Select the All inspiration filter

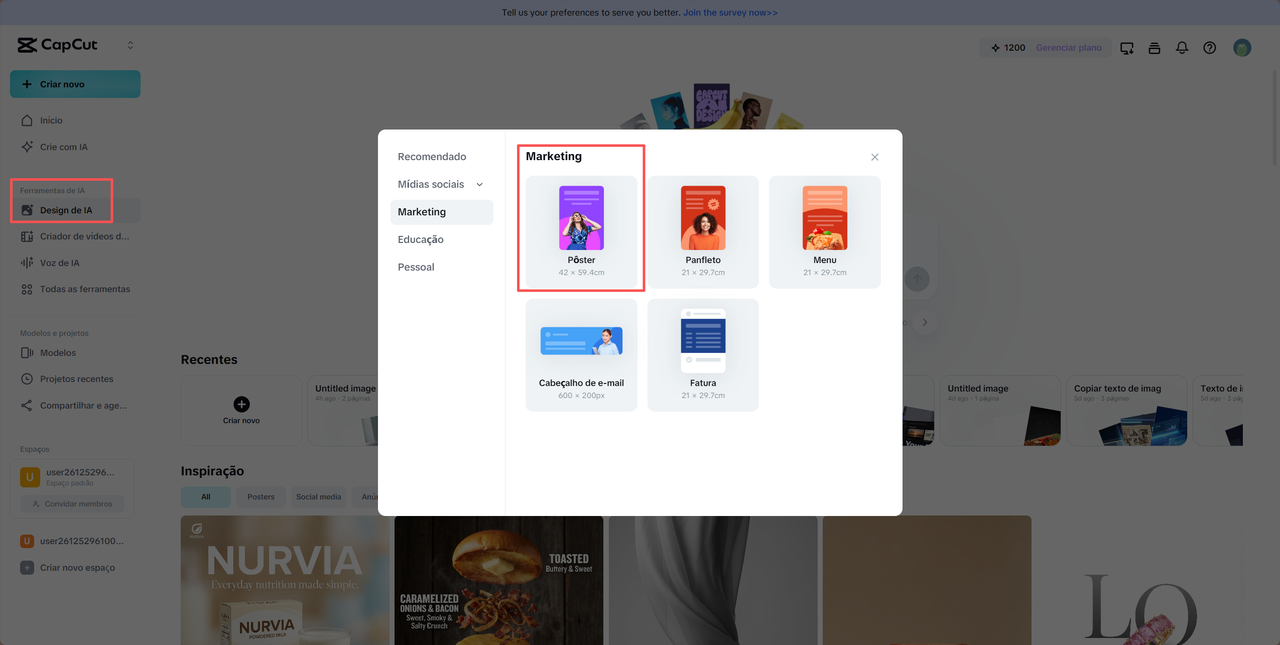tap(205, 496)
